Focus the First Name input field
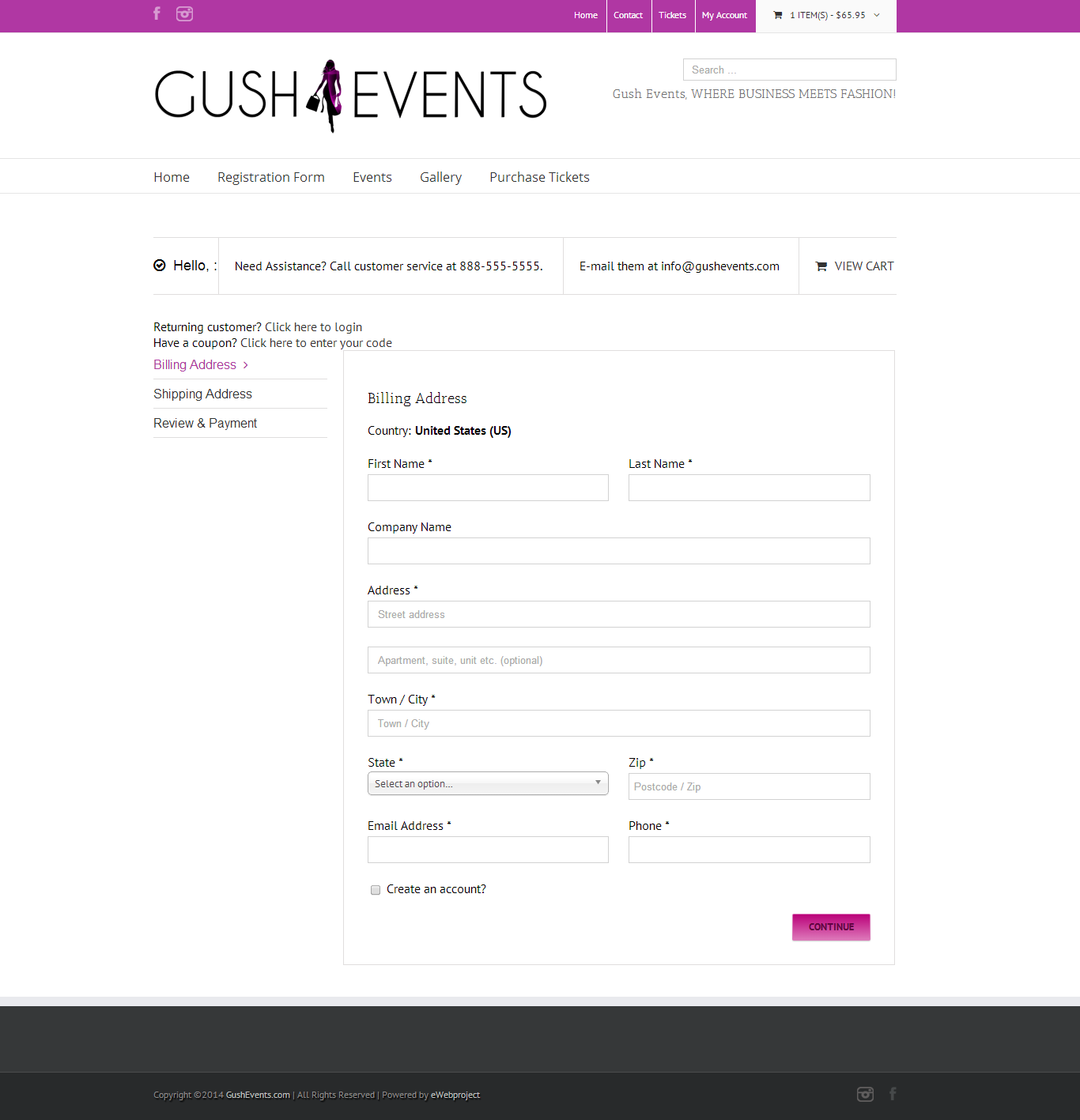The height and width of the screenshot is (1120, 1080). [x=488, y=488]
